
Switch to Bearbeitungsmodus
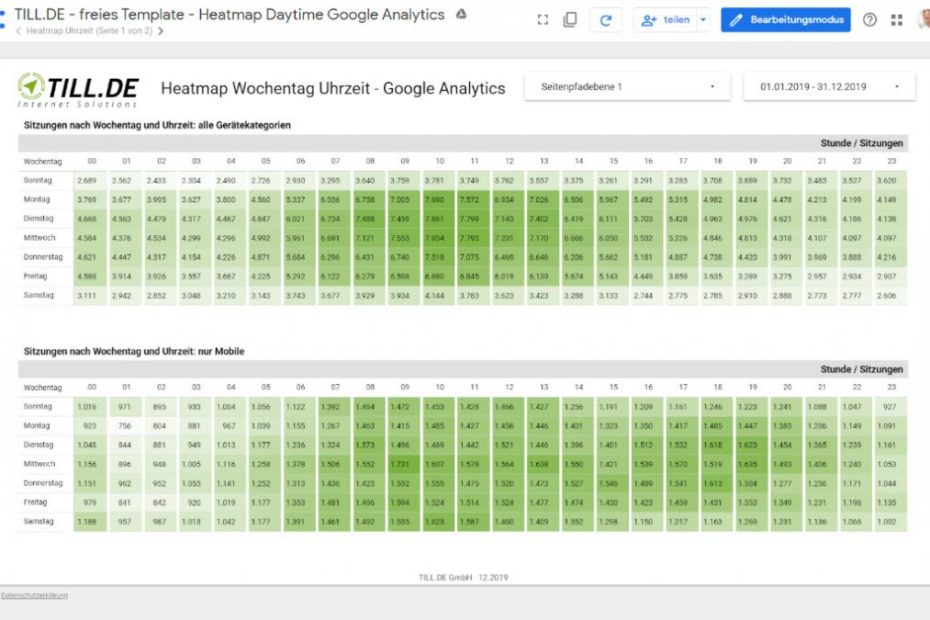[x=786, y=20]
